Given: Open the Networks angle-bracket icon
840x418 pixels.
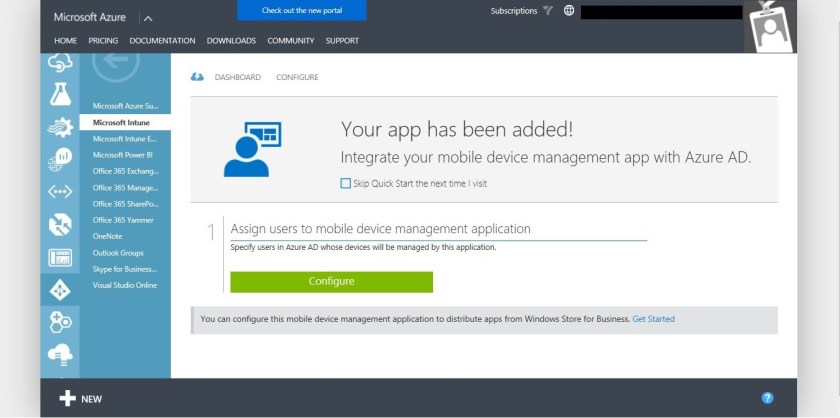Looking at the screenshot, I should coord(60,192).
